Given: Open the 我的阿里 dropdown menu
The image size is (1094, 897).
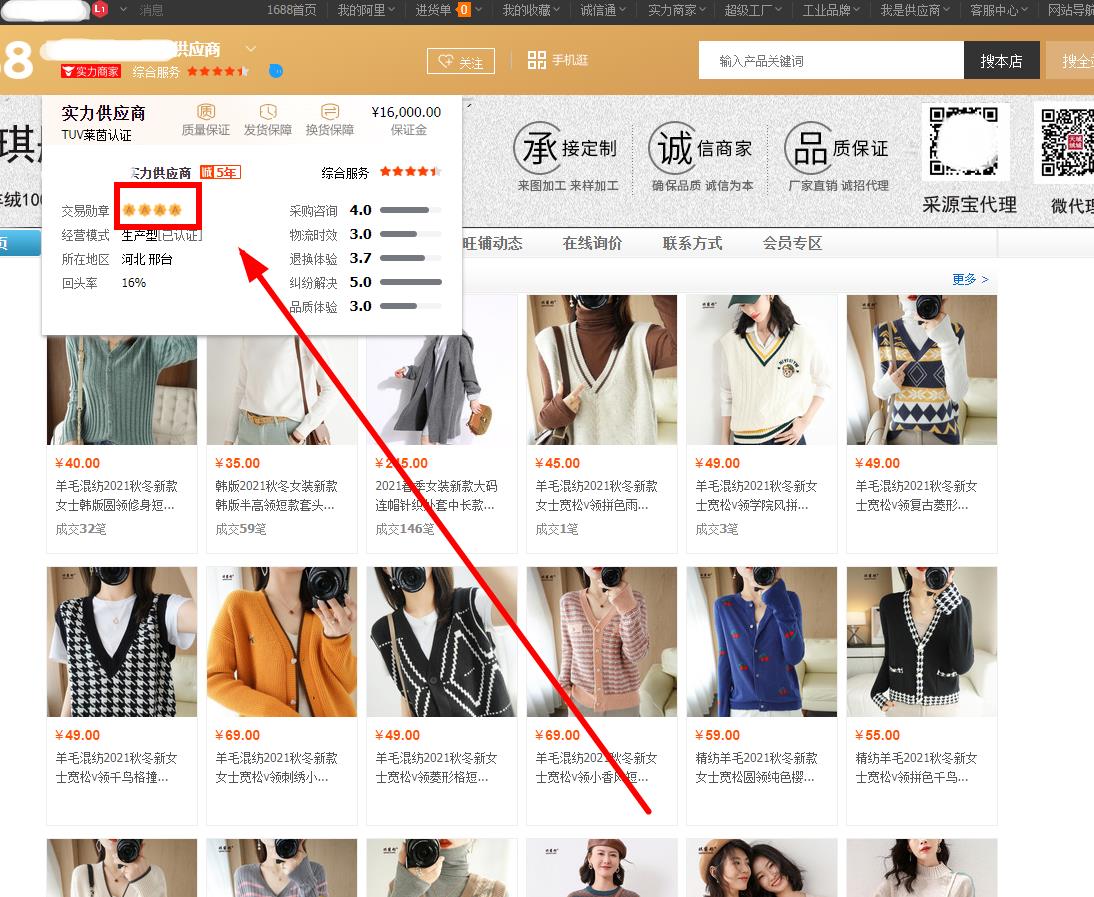Looking at the screenshot, I should [x=366, y=10].
